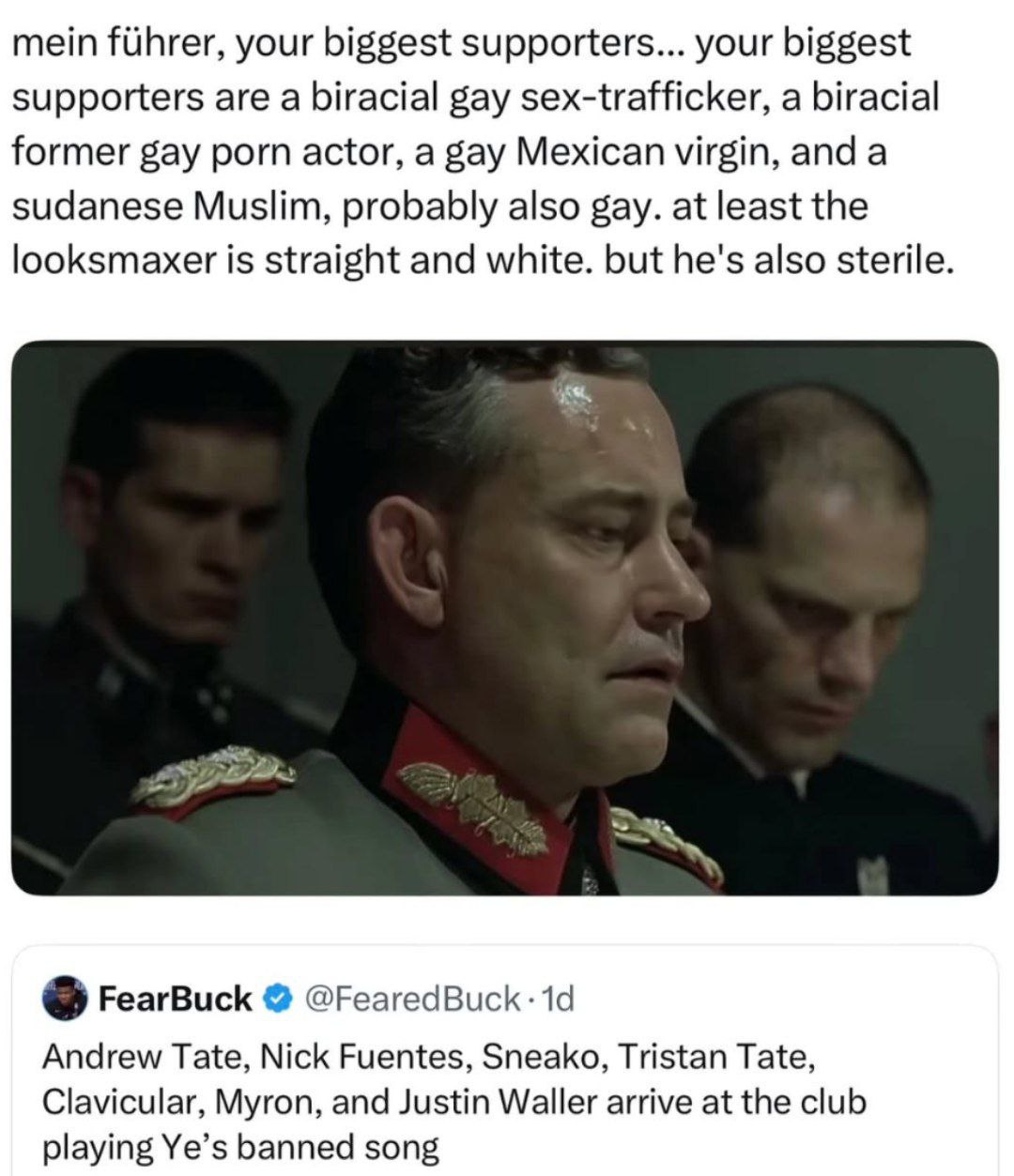The height and width of the screenshot is (1176, 1014).
Task: Open FearBuck's round profile avatar
Action: [x=65, y=1000]
